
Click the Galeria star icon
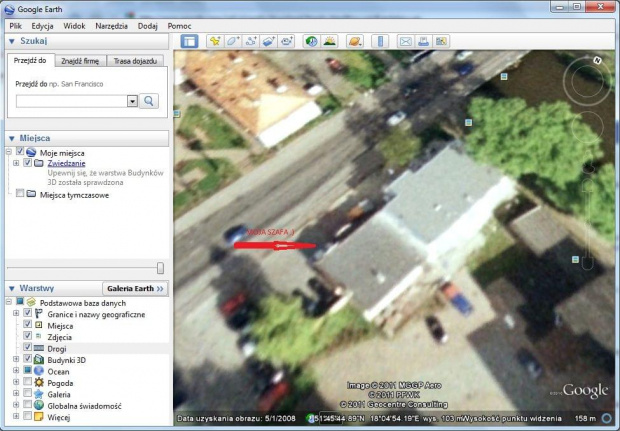pyautogui.click(x=39, y=394)
